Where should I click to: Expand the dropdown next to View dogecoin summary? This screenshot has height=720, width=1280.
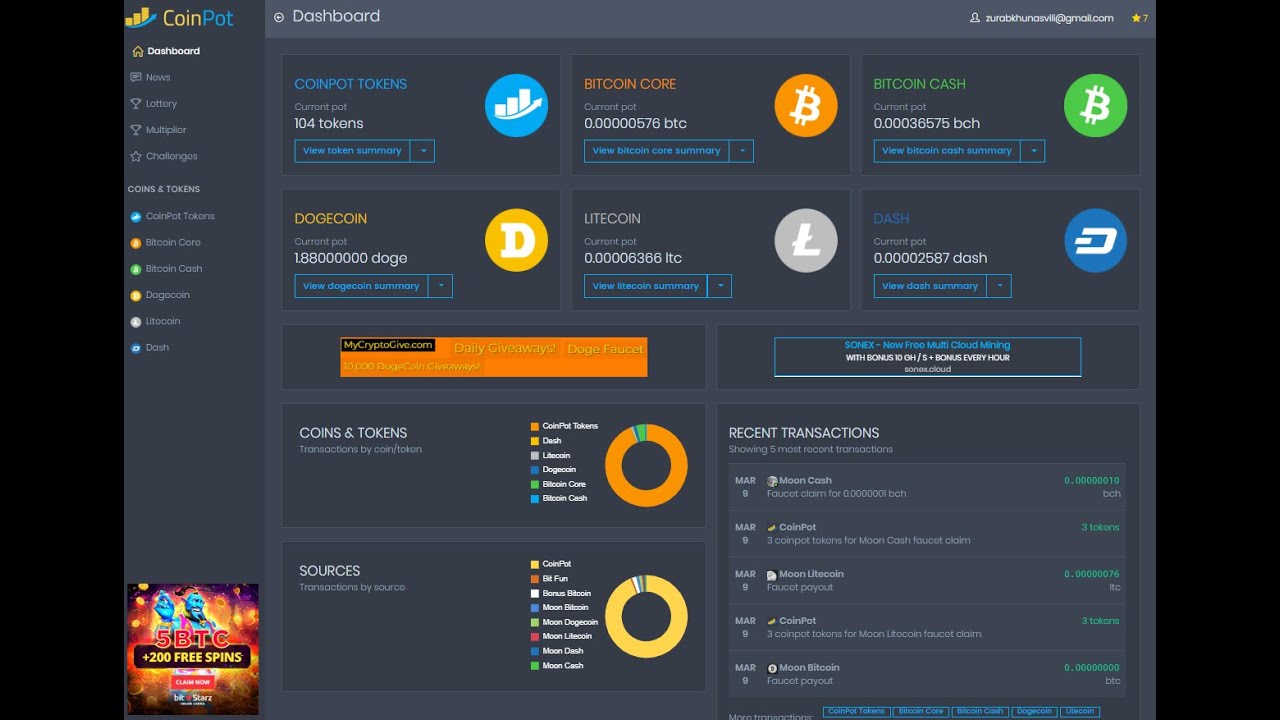[x=441, y=286]
